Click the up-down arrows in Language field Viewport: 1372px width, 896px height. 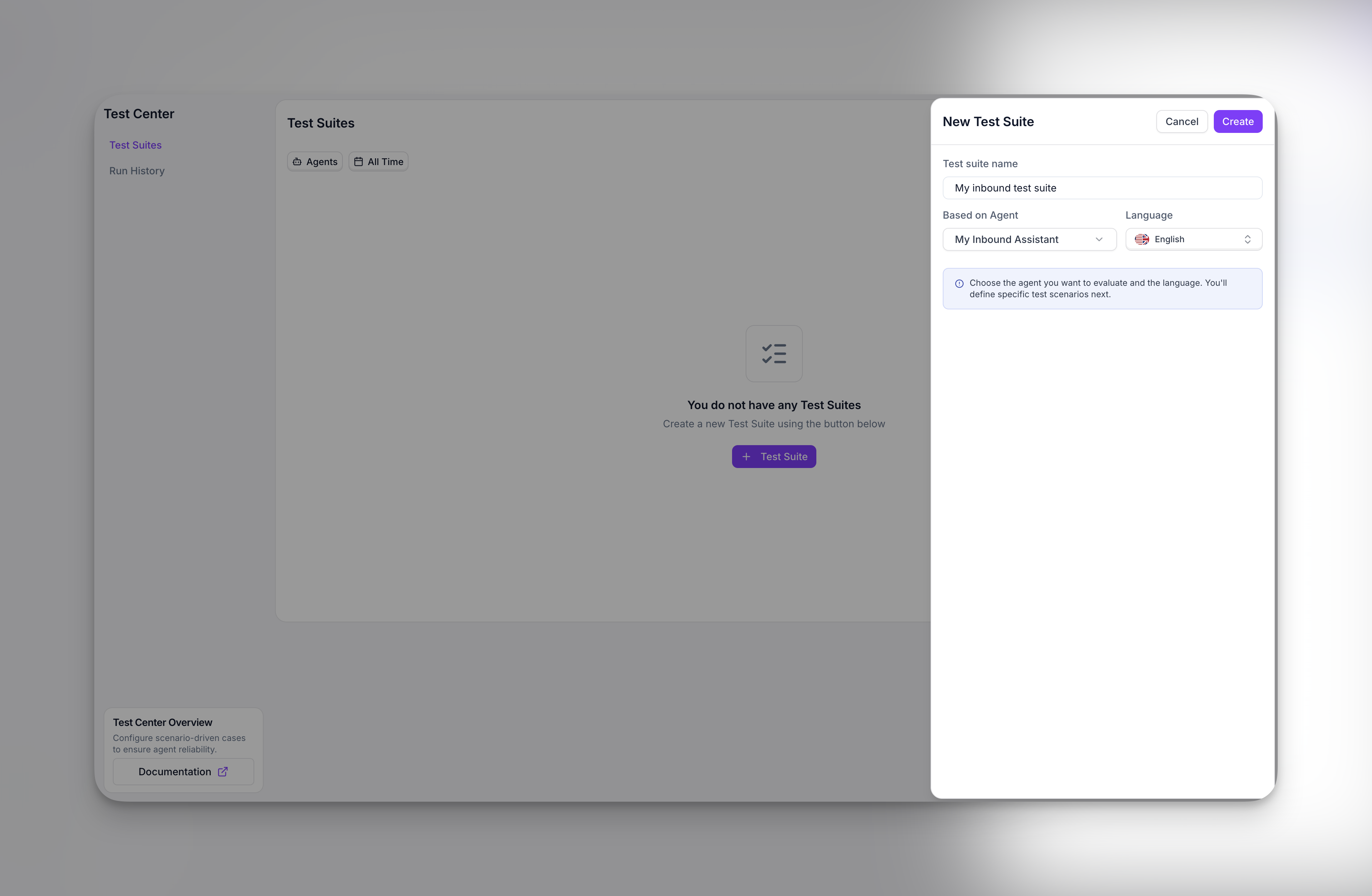click(x=1247, y=239)
